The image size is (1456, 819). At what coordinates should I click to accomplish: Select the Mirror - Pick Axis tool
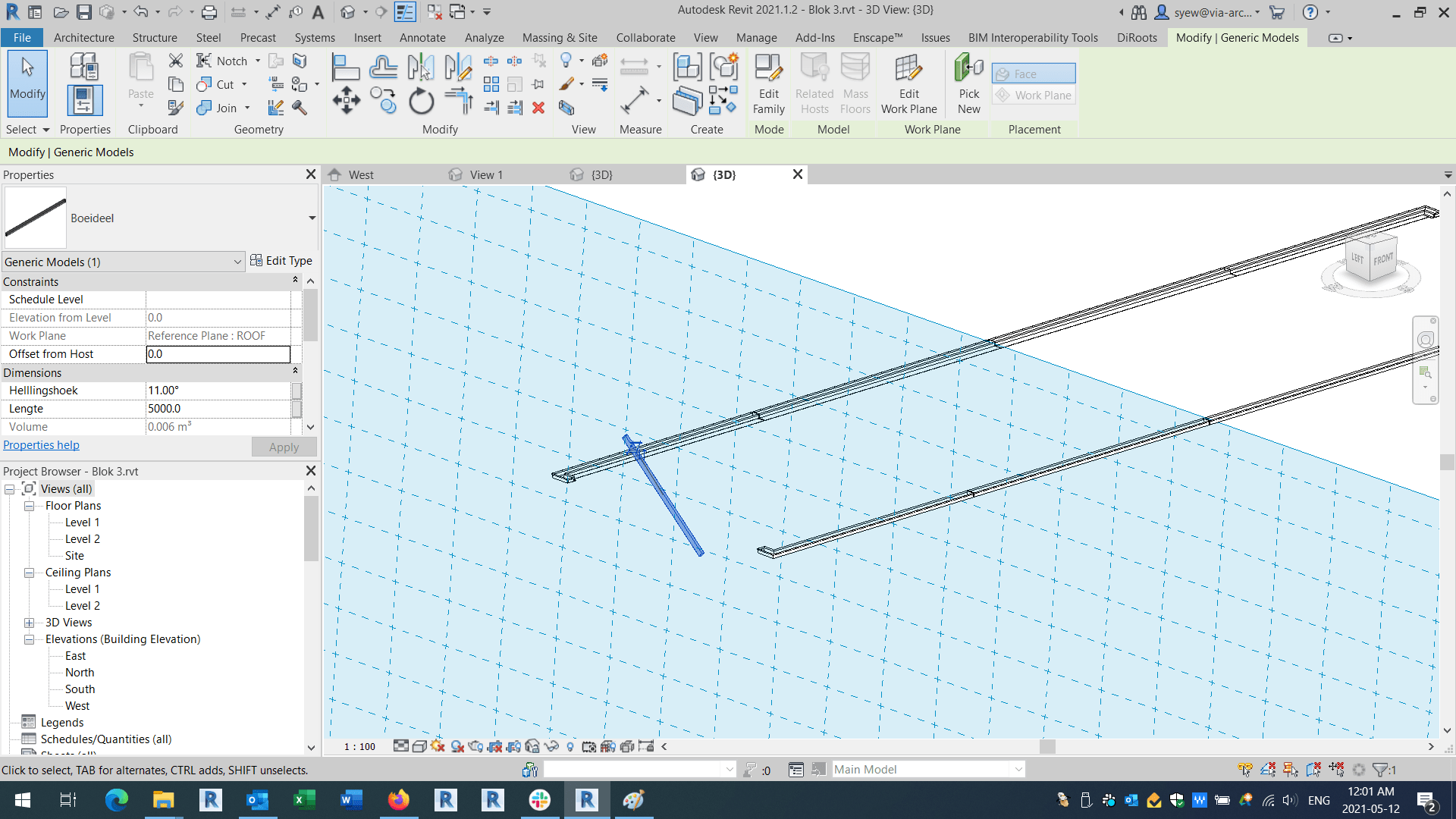(420, 67)
